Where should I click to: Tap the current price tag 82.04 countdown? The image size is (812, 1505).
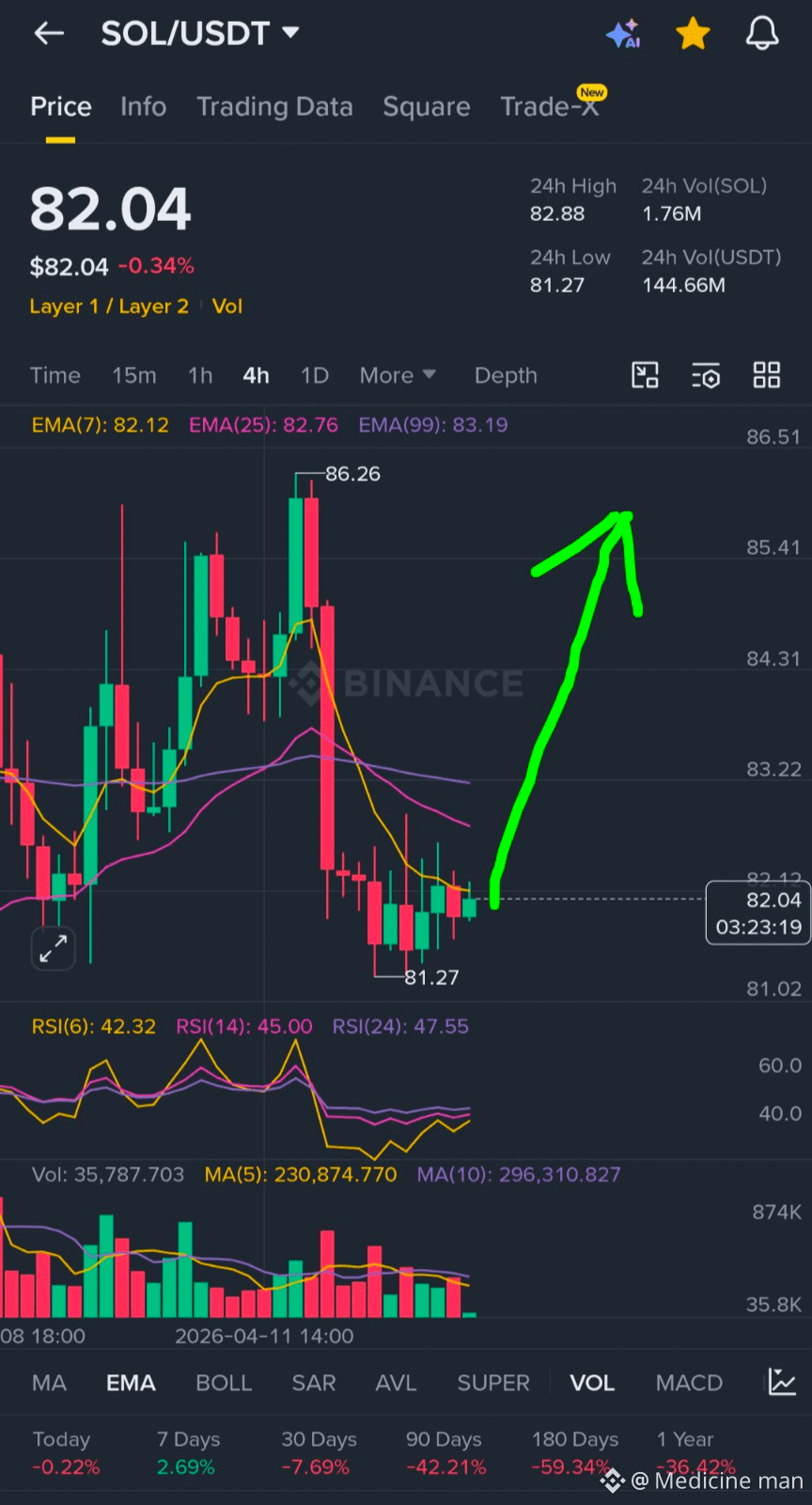click(757, 913)
